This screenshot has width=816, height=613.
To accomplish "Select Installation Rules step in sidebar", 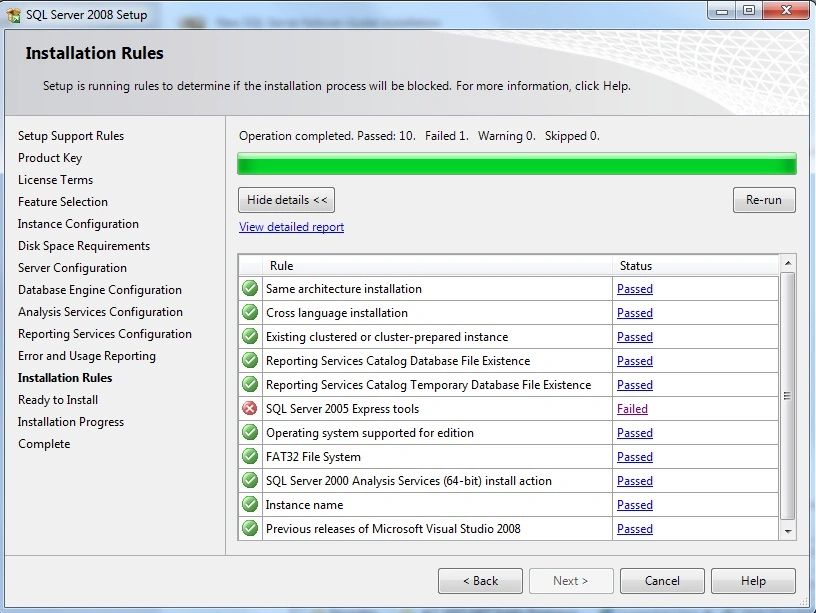I will pyautogui.click(x=65, y=378).
